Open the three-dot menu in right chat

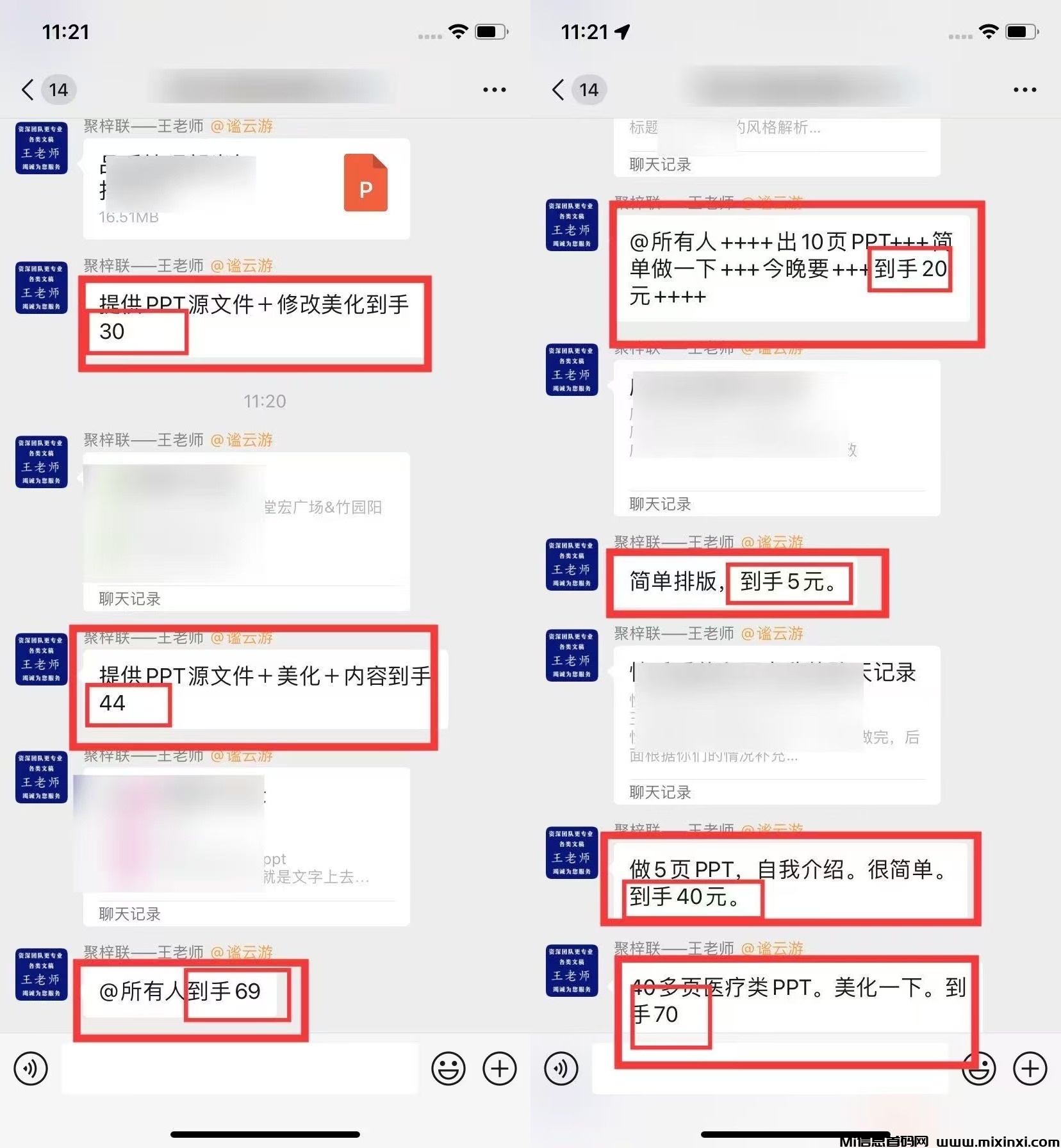pos(1024,90)
